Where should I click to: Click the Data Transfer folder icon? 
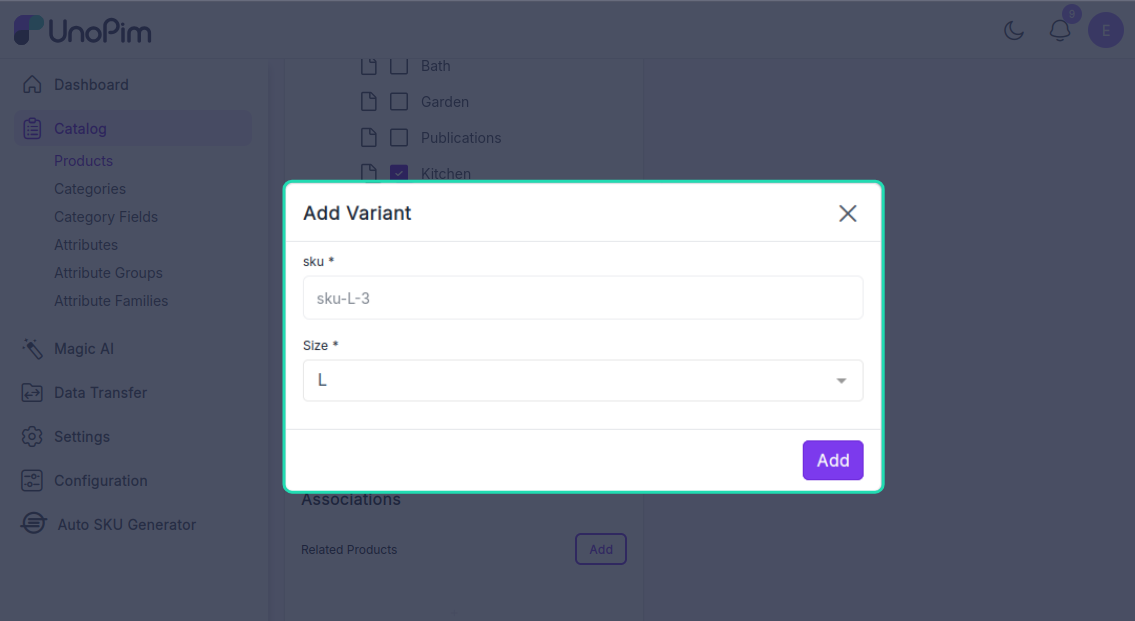coord(32,393)
